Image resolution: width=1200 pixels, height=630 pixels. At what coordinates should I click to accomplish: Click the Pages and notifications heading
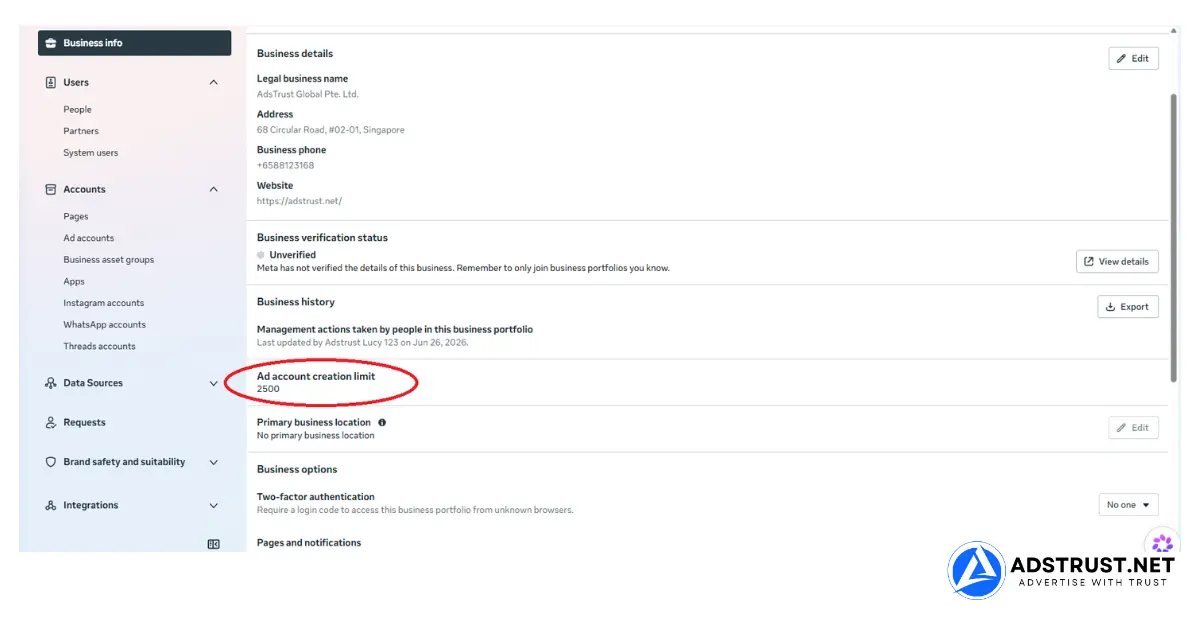309,543
